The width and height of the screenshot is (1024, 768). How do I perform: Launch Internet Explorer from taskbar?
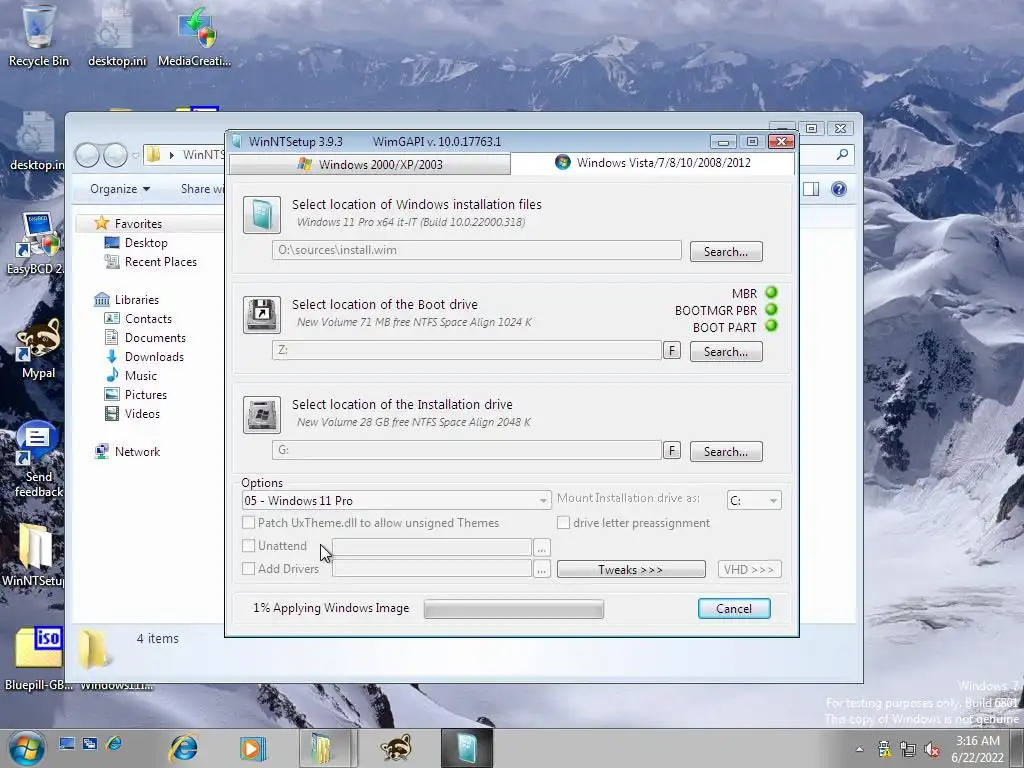(x=184, y=748)
